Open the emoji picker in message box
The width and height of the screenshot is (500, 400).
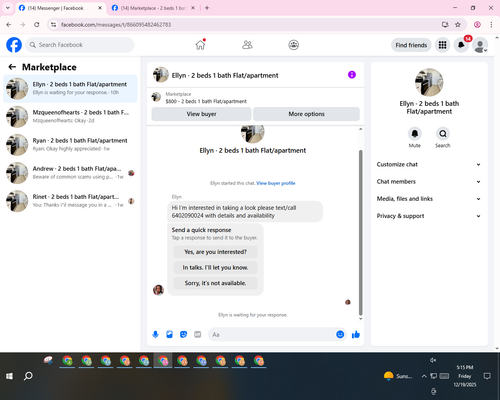pyautogui.click(x=340, y=334)
